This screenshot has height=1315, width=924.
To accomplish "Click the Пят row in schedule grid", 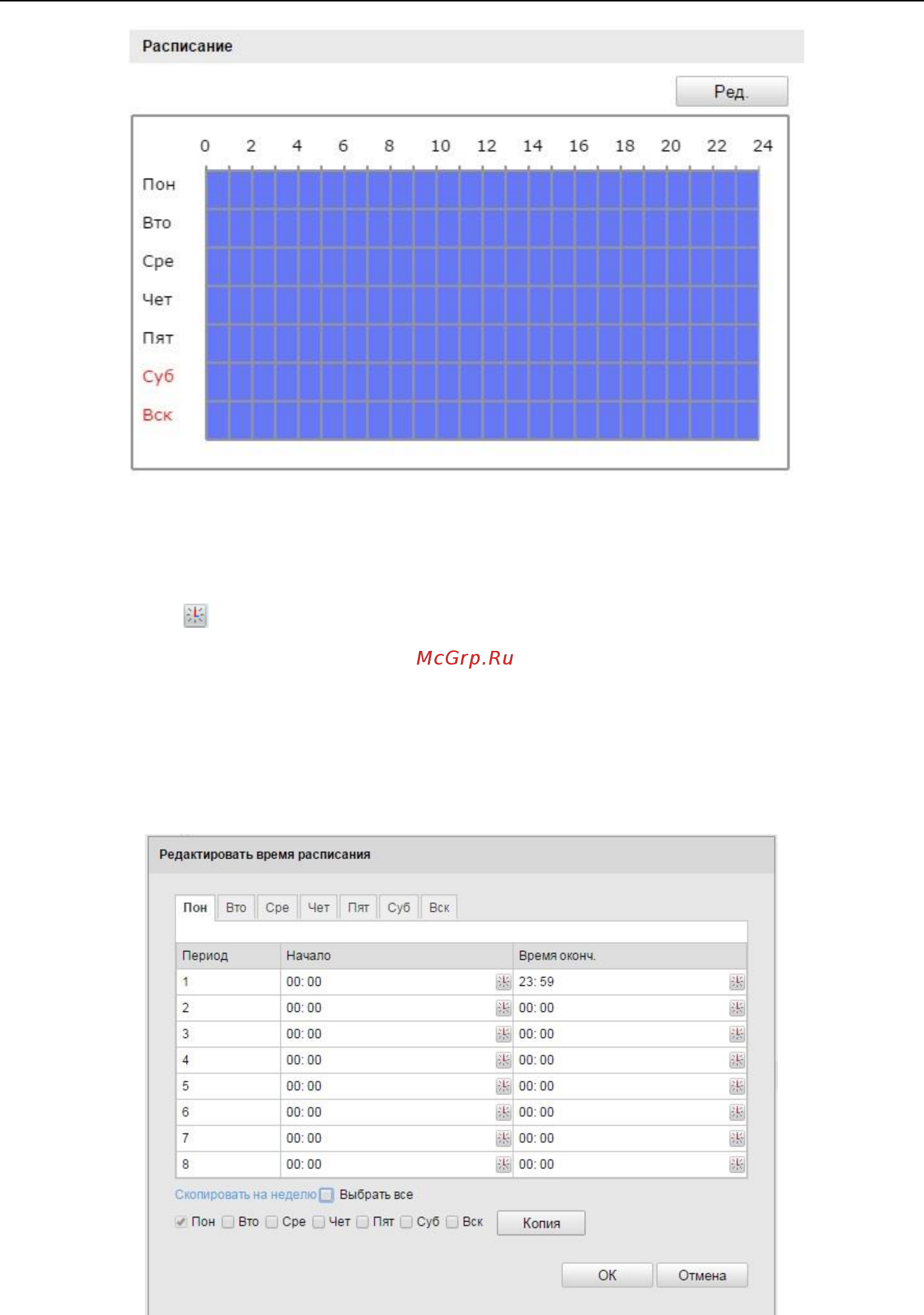I will 482,343.
